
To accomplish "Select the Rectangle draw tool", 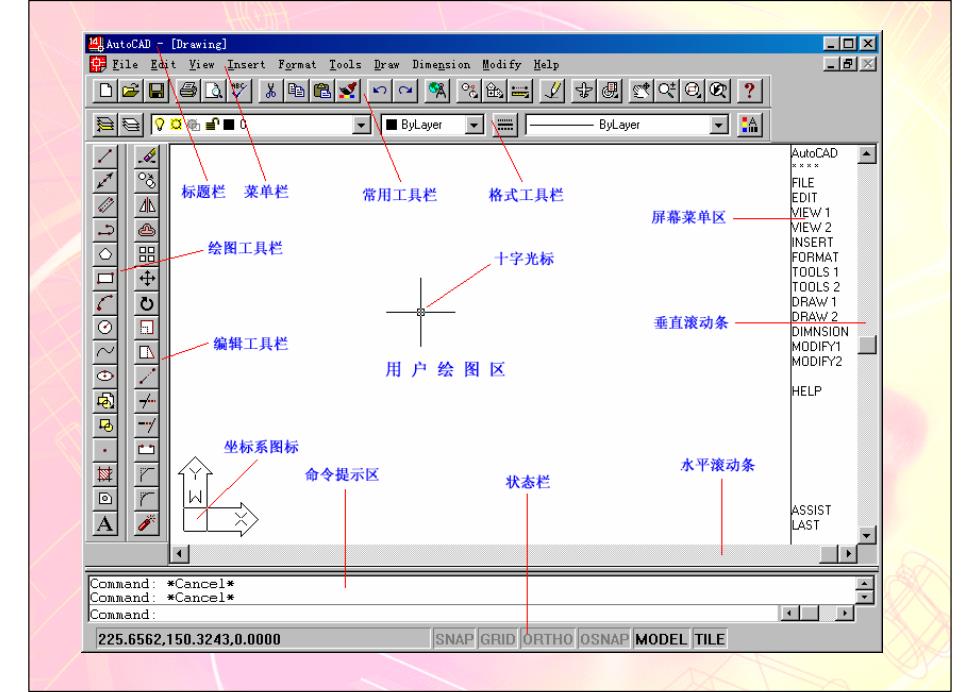I will pyautogui.click(x=105, y=278).
